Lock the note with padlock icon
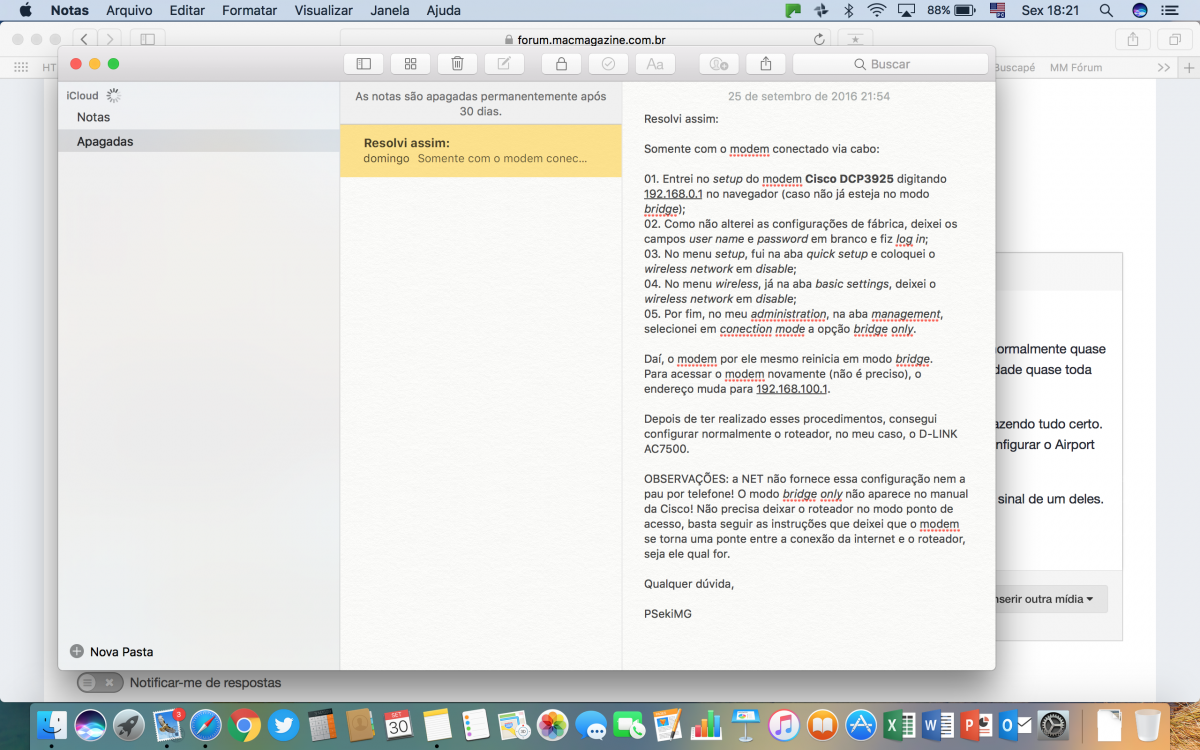 click(561, 64)
